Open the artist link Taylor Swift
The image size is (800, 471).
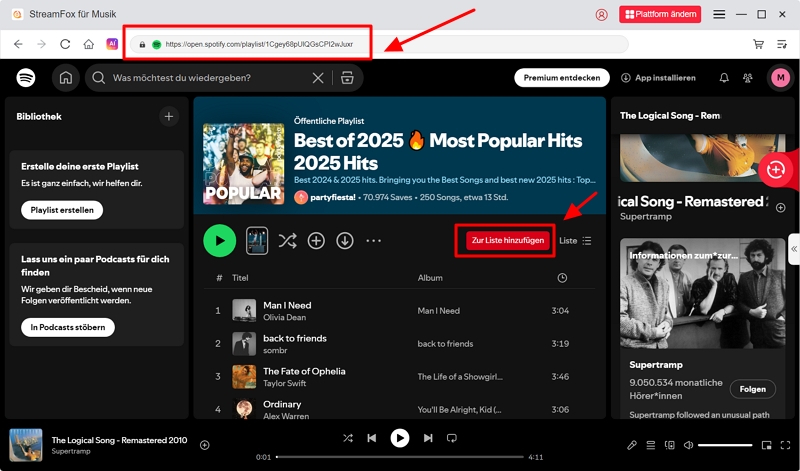tap(284, 384)
